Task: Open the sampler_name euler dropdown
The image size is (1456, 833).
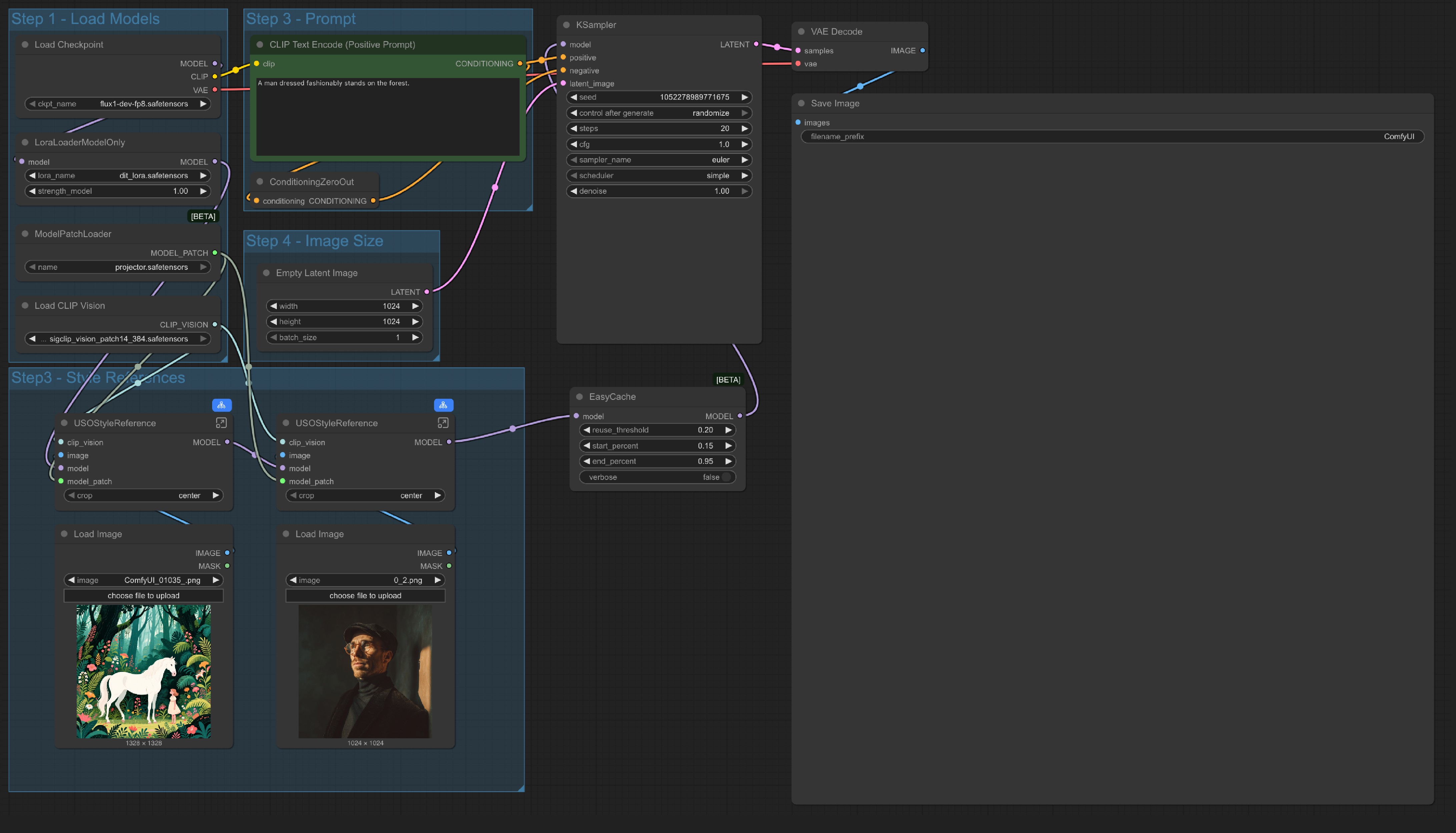Action: pos(658,160)
